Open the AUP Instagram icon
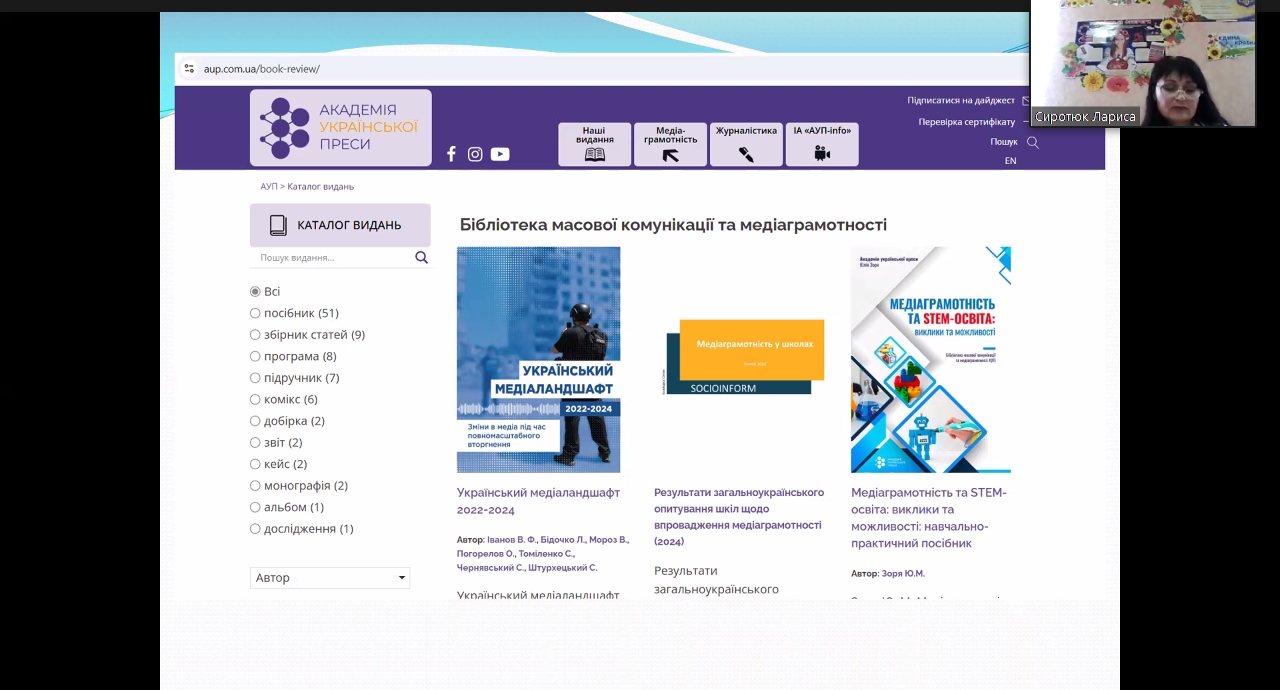Screen dimensions: 1280x690 coord(475,154)
